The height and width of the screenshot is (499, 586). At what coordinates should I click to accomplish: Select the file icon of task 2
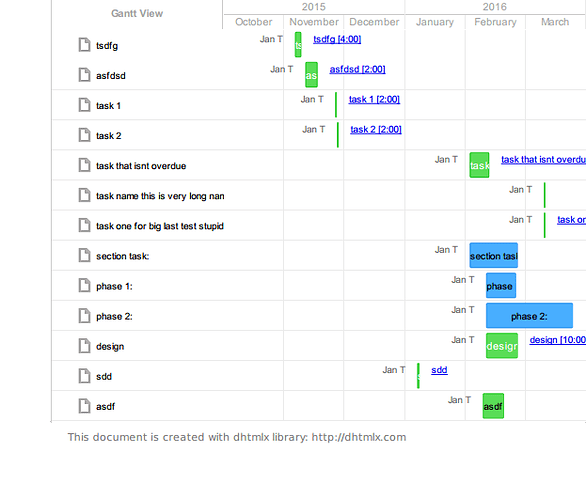click(x=84, y=135)
